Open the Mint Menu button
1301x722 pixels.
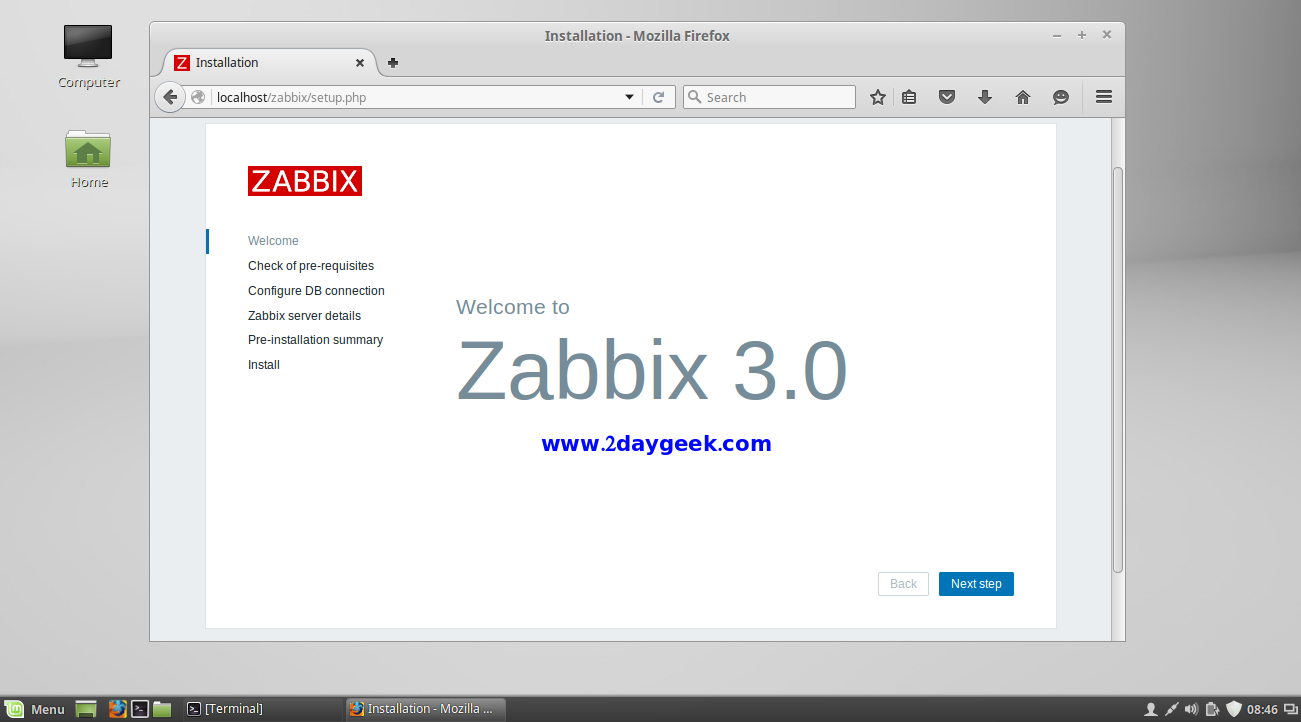coord(36,709)
